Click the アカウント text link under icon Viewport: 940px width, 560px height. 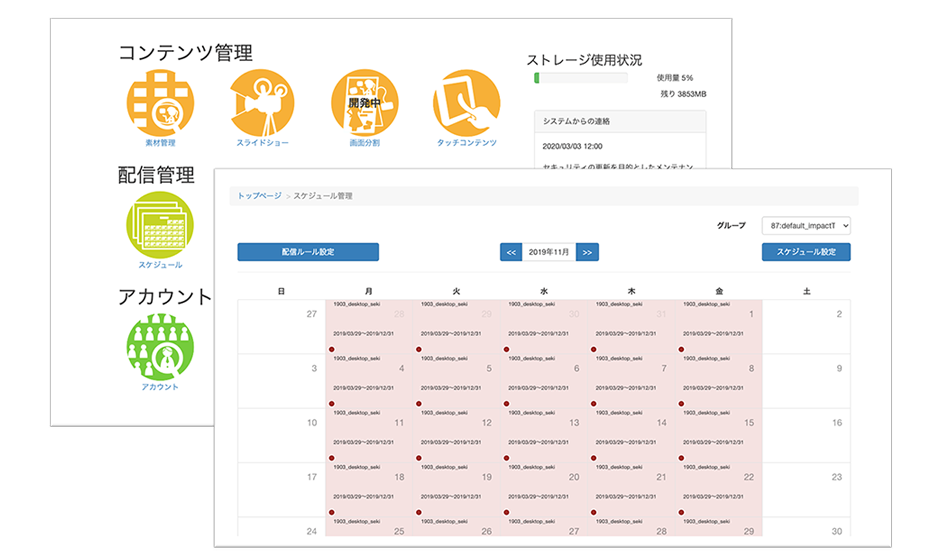point(160,387)
